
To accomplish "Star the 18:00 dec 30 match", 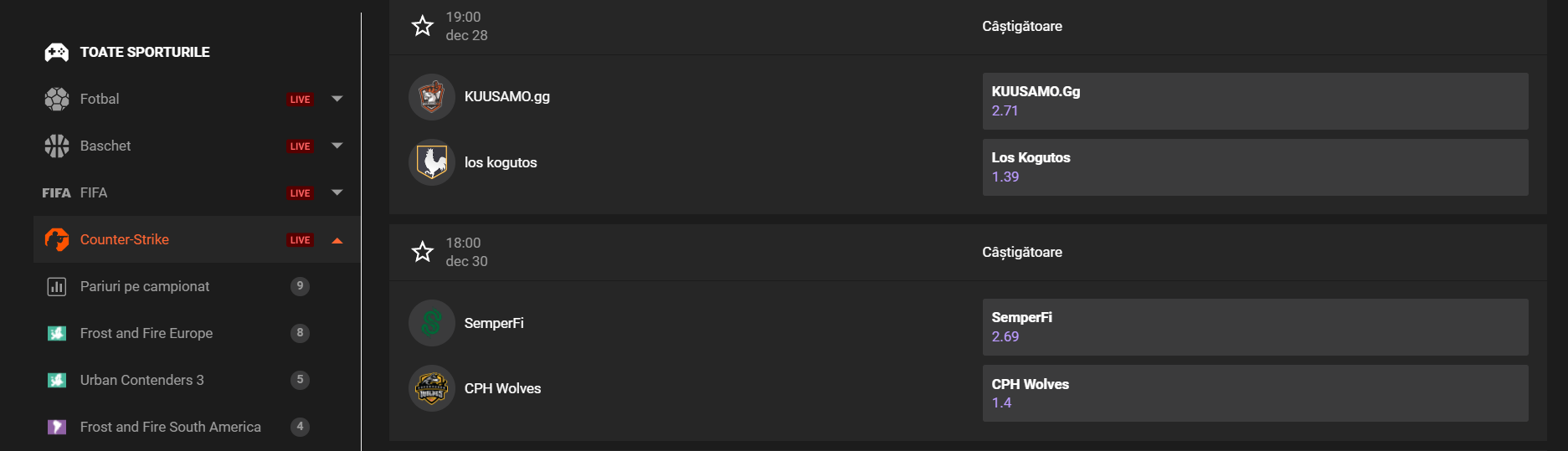I will point(423,252).
